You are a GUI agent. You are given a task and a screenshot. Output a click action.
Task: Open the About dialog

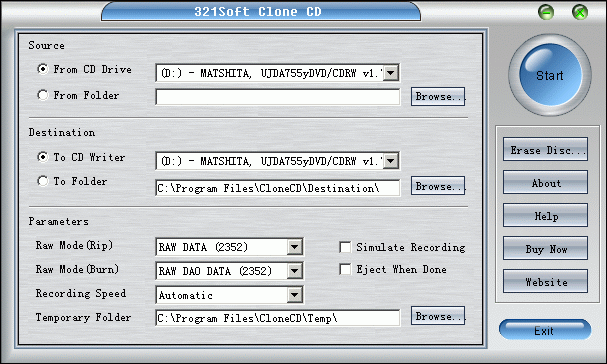pyautogui.click(x=545, y=182)
